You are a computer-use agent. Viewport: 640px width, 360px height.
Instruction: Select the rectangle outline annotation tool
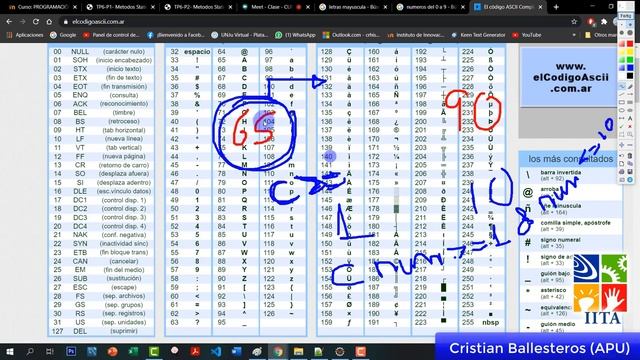(622, 102)
